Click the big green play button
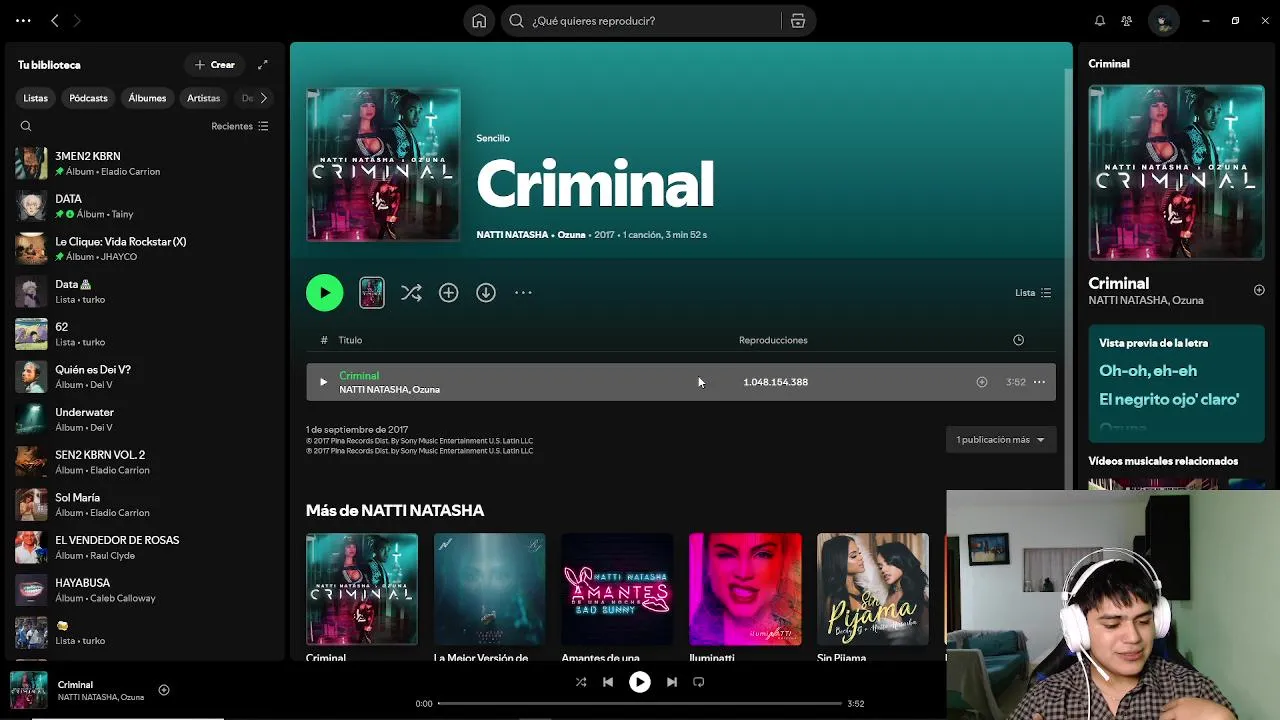 pos(324,292)
